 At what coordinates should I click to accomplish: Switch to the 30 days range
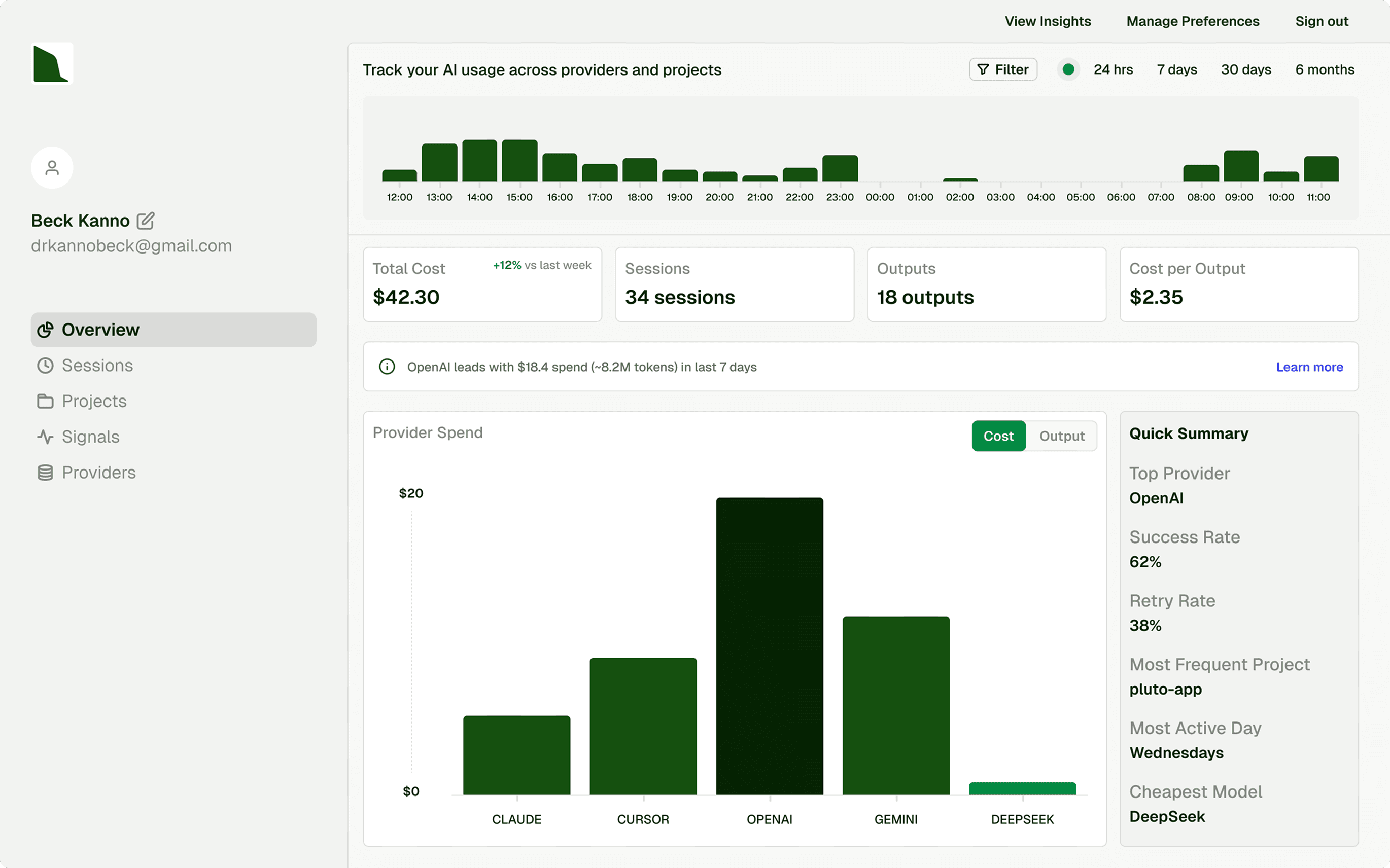pos(1246,69)
